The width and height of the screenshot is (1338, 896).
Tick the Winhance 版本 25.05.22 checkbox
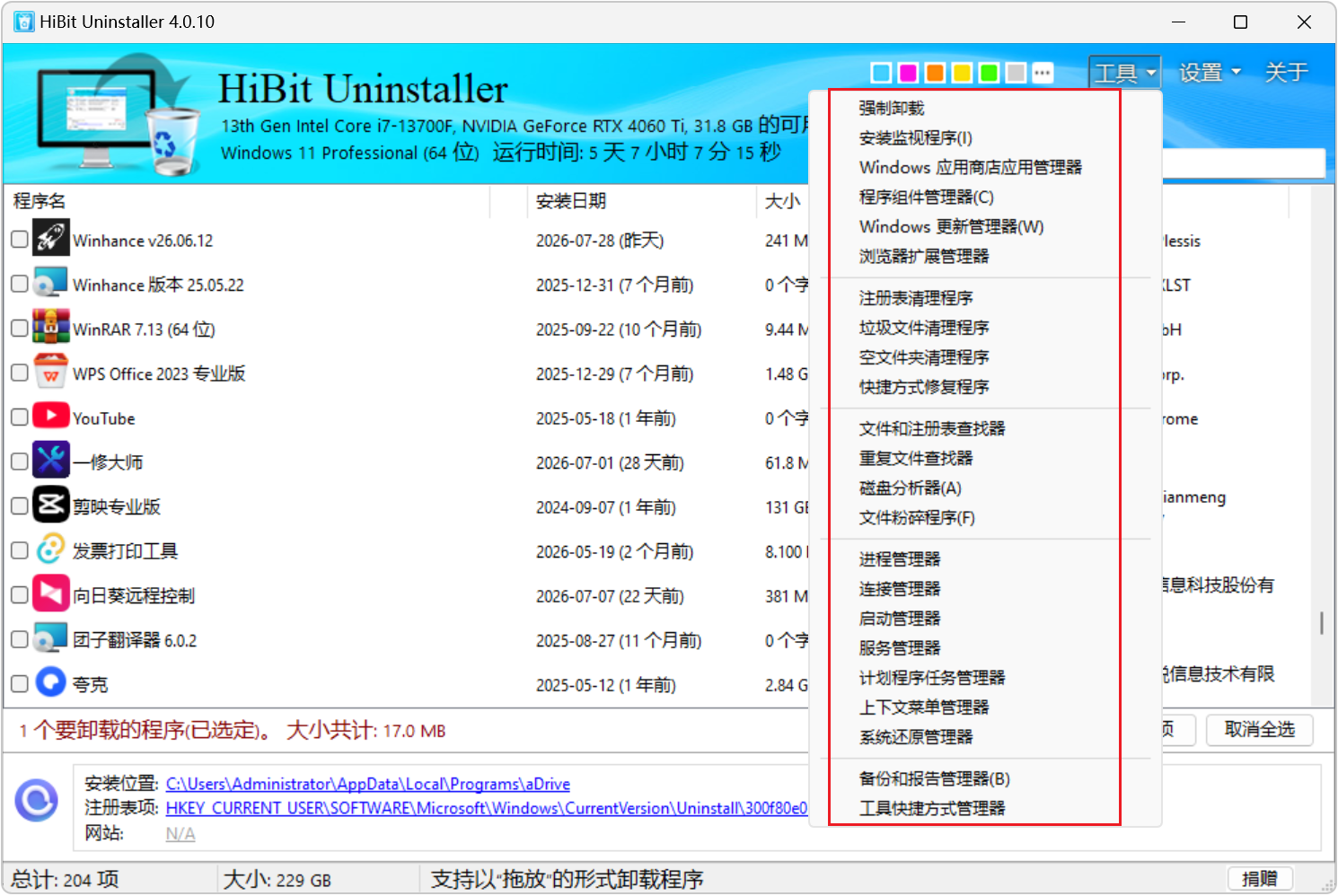pyautogui.click(x=20, y=284)
